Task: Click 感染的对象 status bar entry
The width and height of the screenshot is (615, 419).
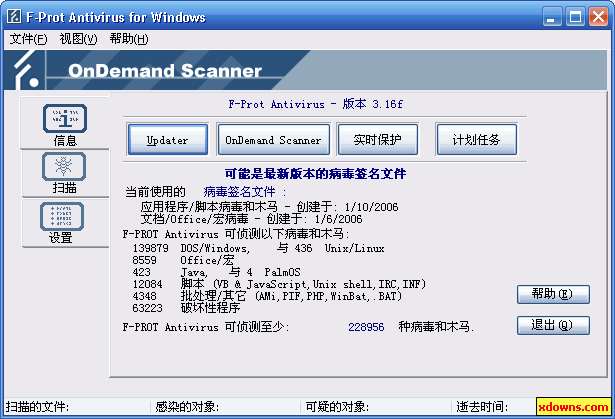Action: pos(187,407)
